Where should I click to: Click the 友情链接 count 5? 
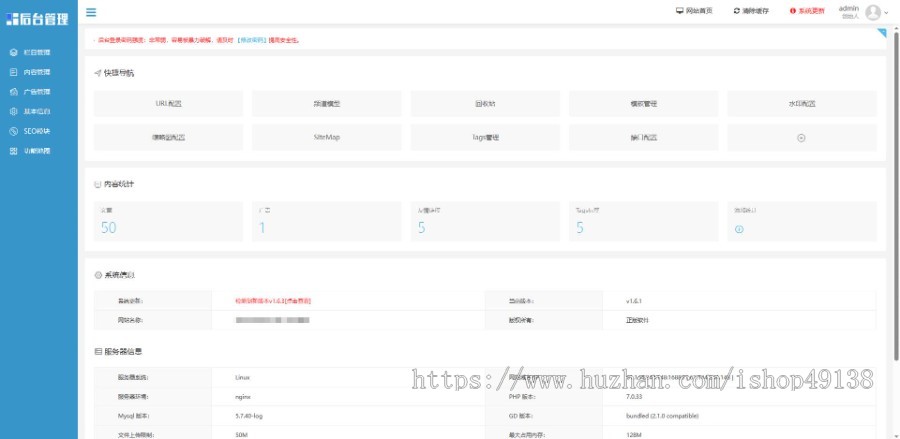(421, 228)
